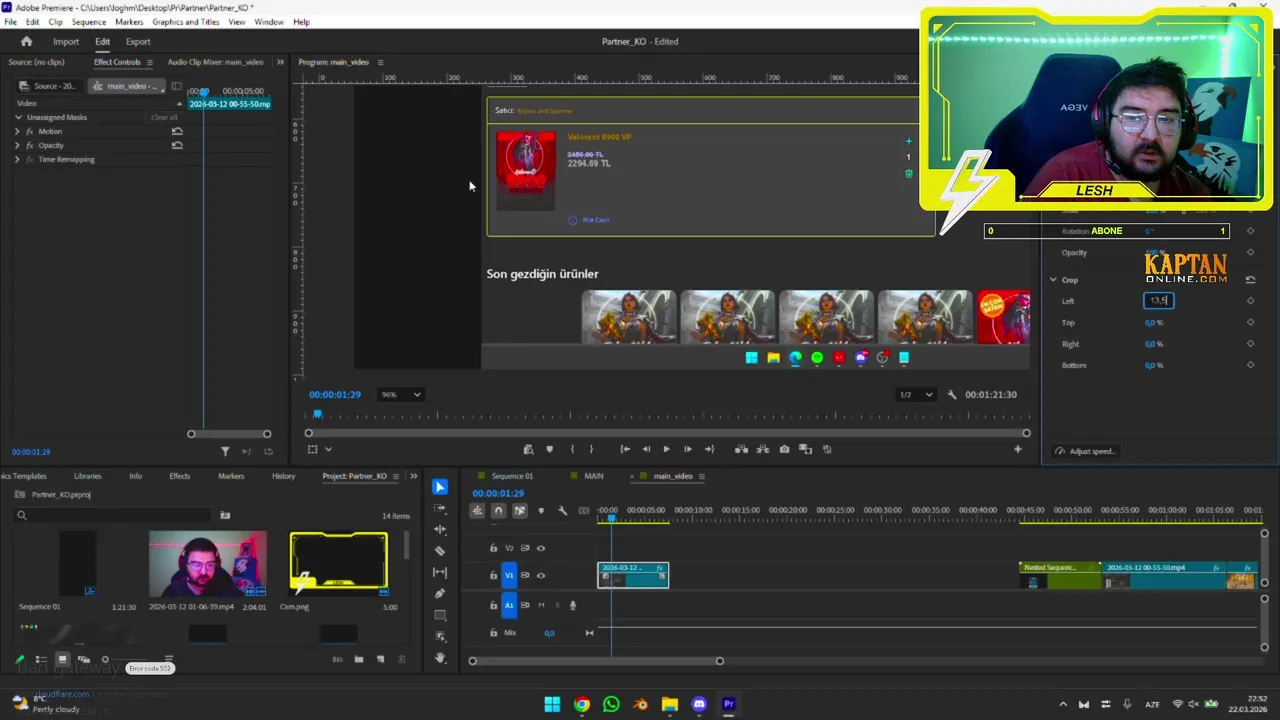Select the Track Select Forward tool
Viewport: 1280px width, 720px height.
coord(440,509)
